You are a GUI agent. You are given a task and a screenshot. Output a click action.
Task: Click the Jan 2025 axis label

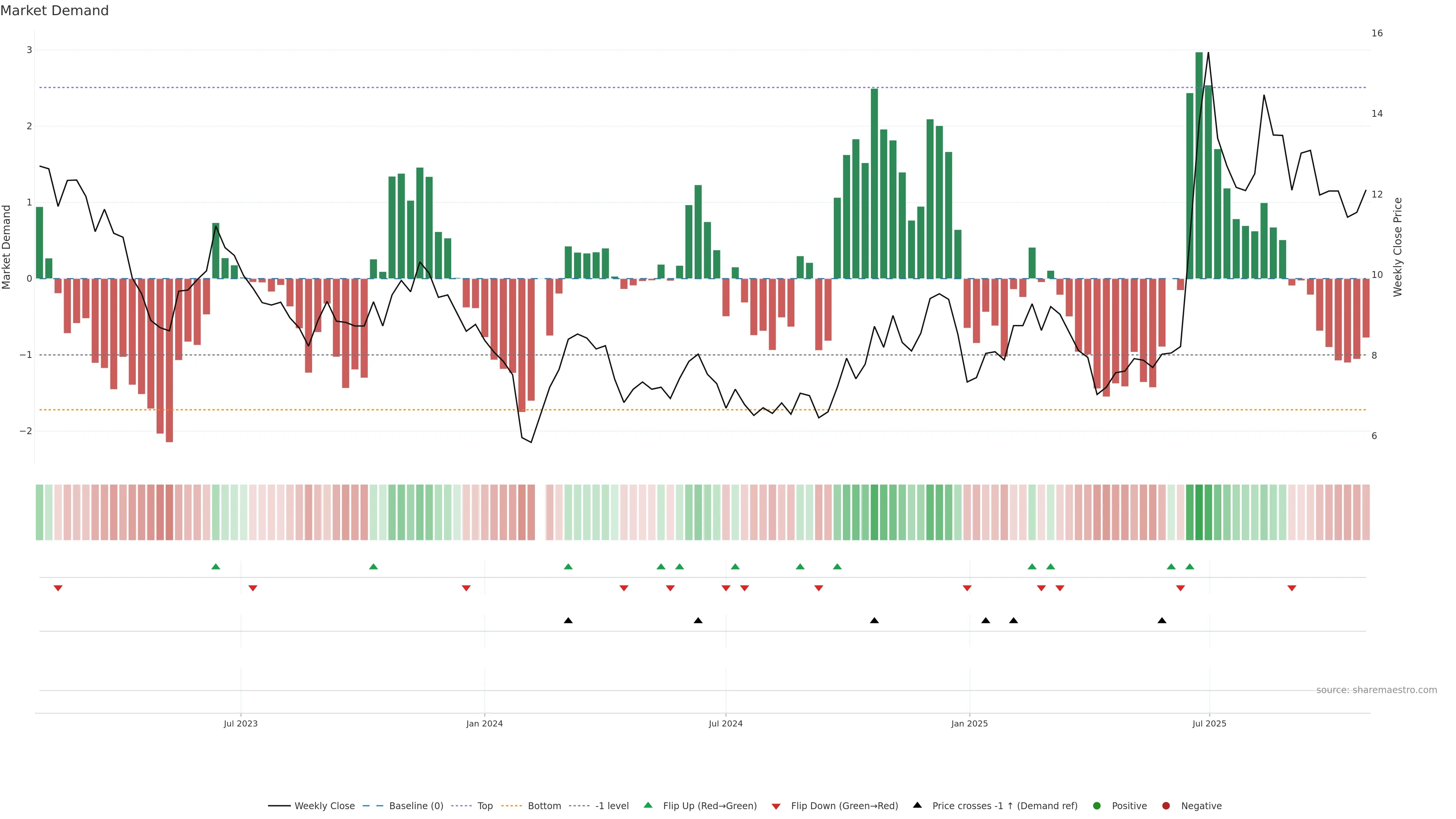coord(970,724)
